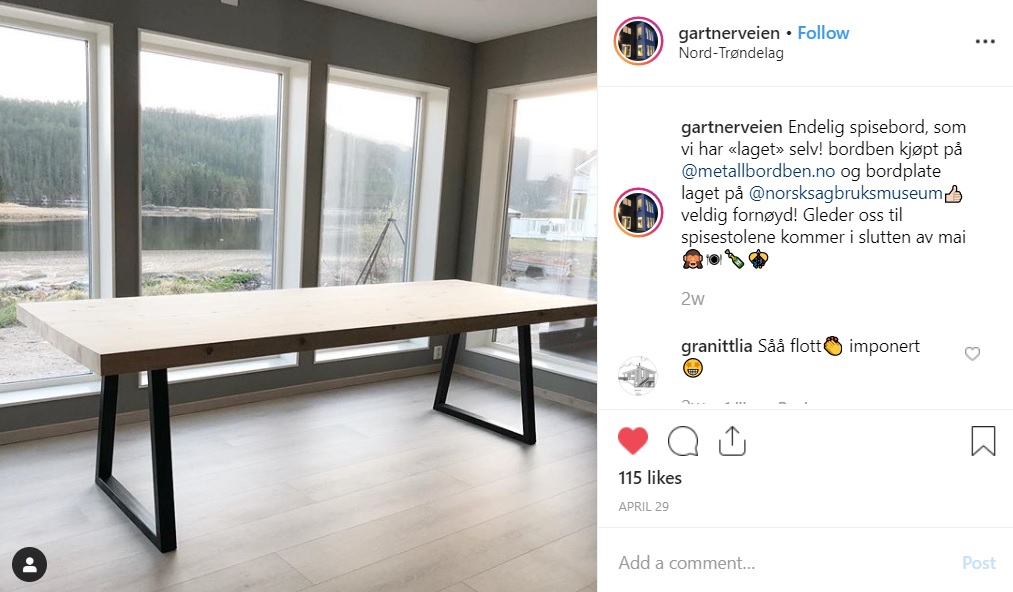The width and height of the screenshot is (1013, 592).
Task: Like granittlia's comment with the small heart
Action: pyautogui.click(x=972, y=354)
